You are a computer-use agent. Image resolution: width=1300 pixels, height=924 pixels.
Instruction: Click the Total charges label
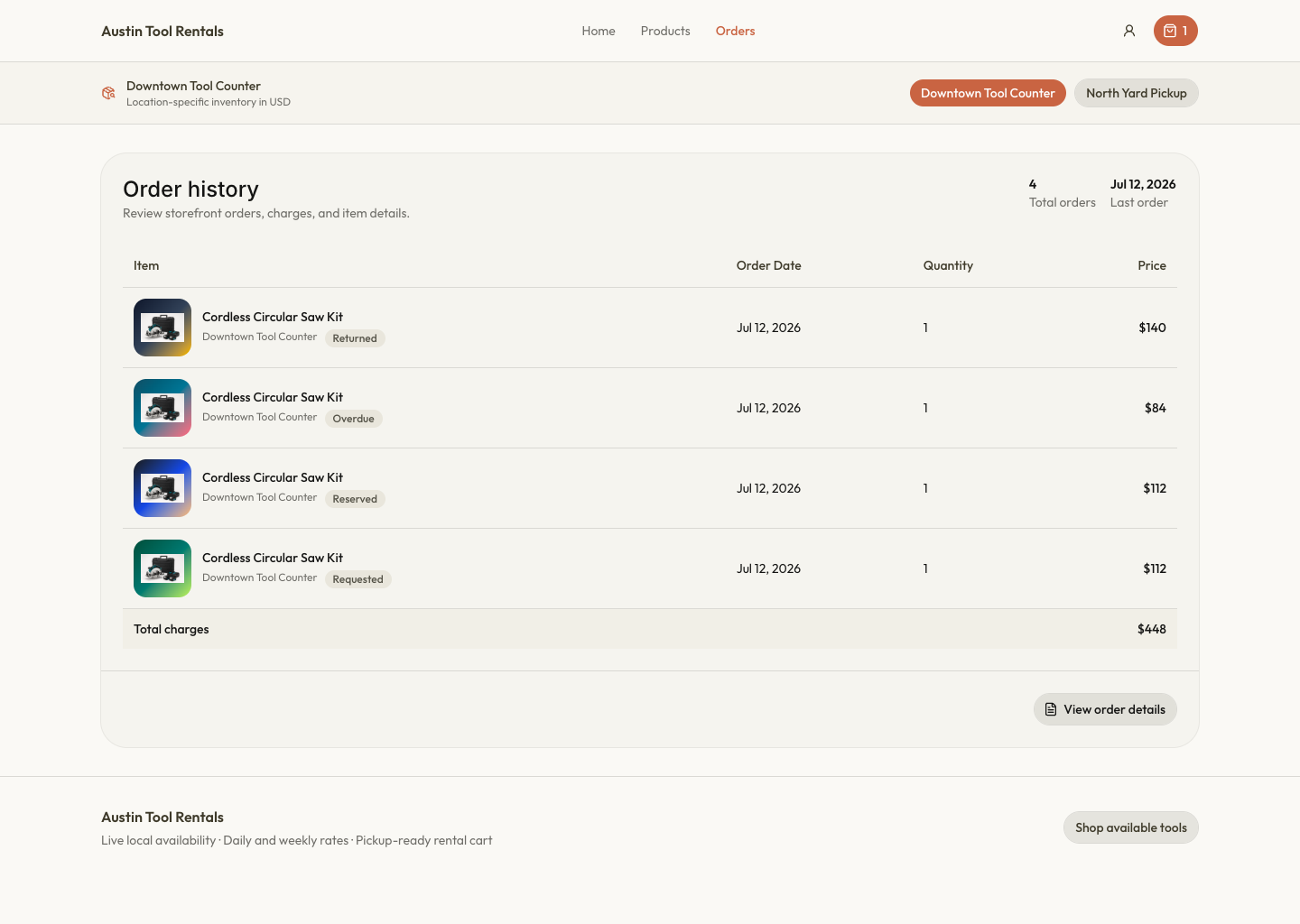click(172, 629)
